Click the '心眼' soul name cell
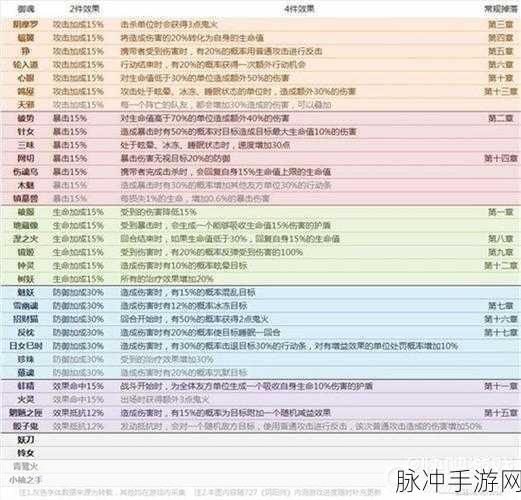The image size is (521, 500). coord(26,78)
